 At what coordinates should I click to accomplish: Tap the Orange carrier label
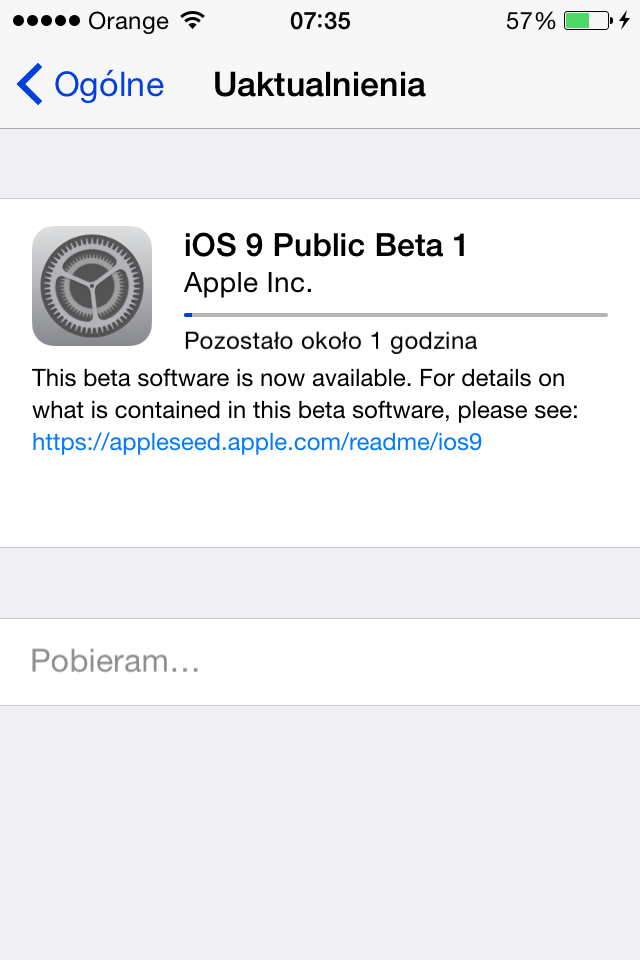point(128,21)
